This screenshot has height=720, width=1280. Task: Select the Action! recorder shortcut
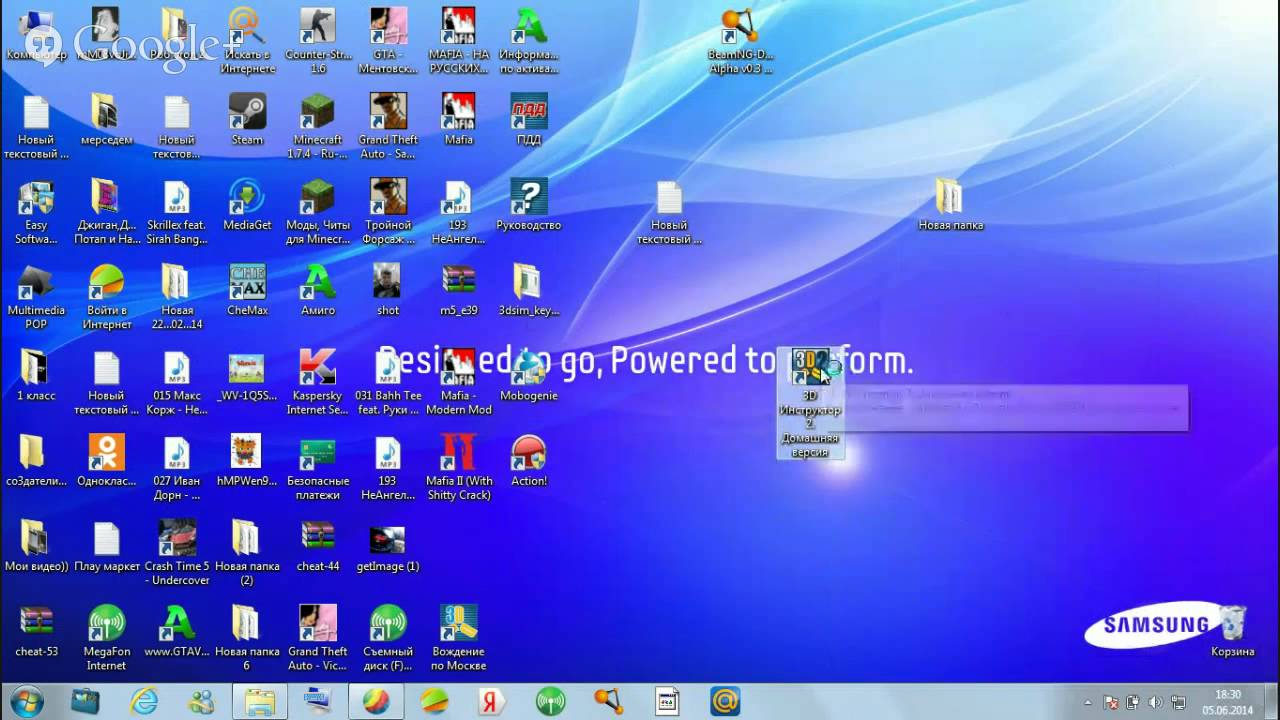pos(528,460)
